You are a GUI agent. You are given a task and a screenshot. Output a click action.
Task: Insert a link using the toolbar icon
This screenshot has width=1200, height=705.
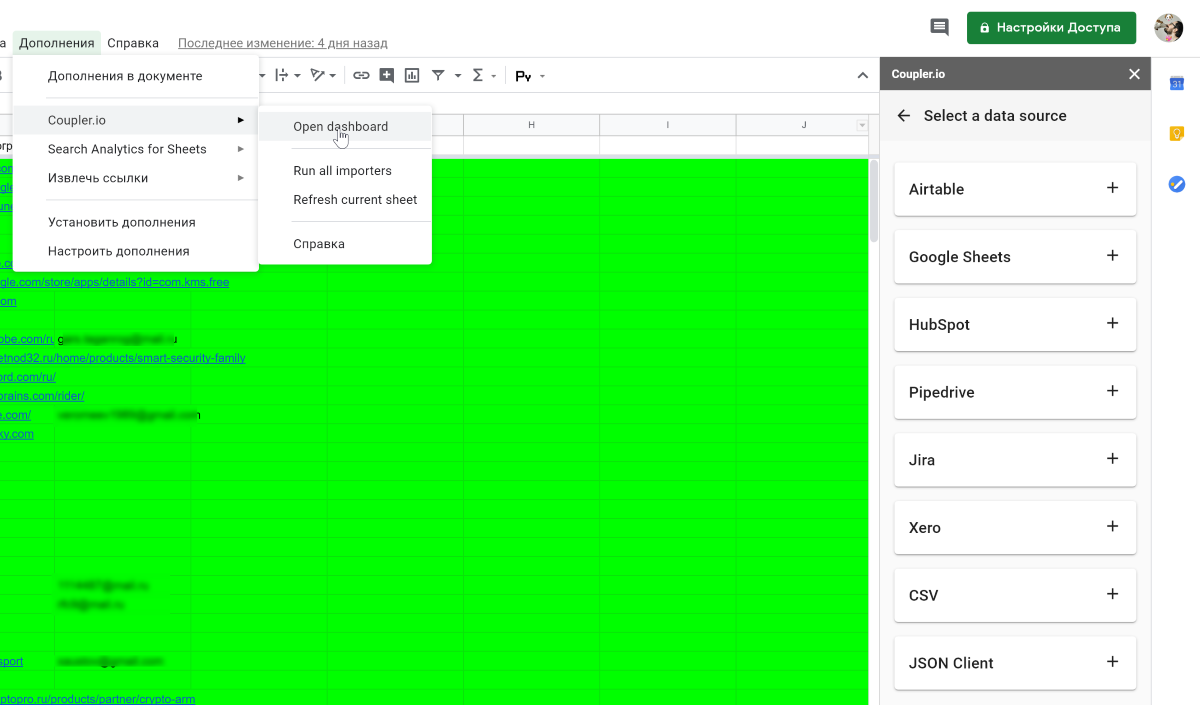(x=361, y=75)
